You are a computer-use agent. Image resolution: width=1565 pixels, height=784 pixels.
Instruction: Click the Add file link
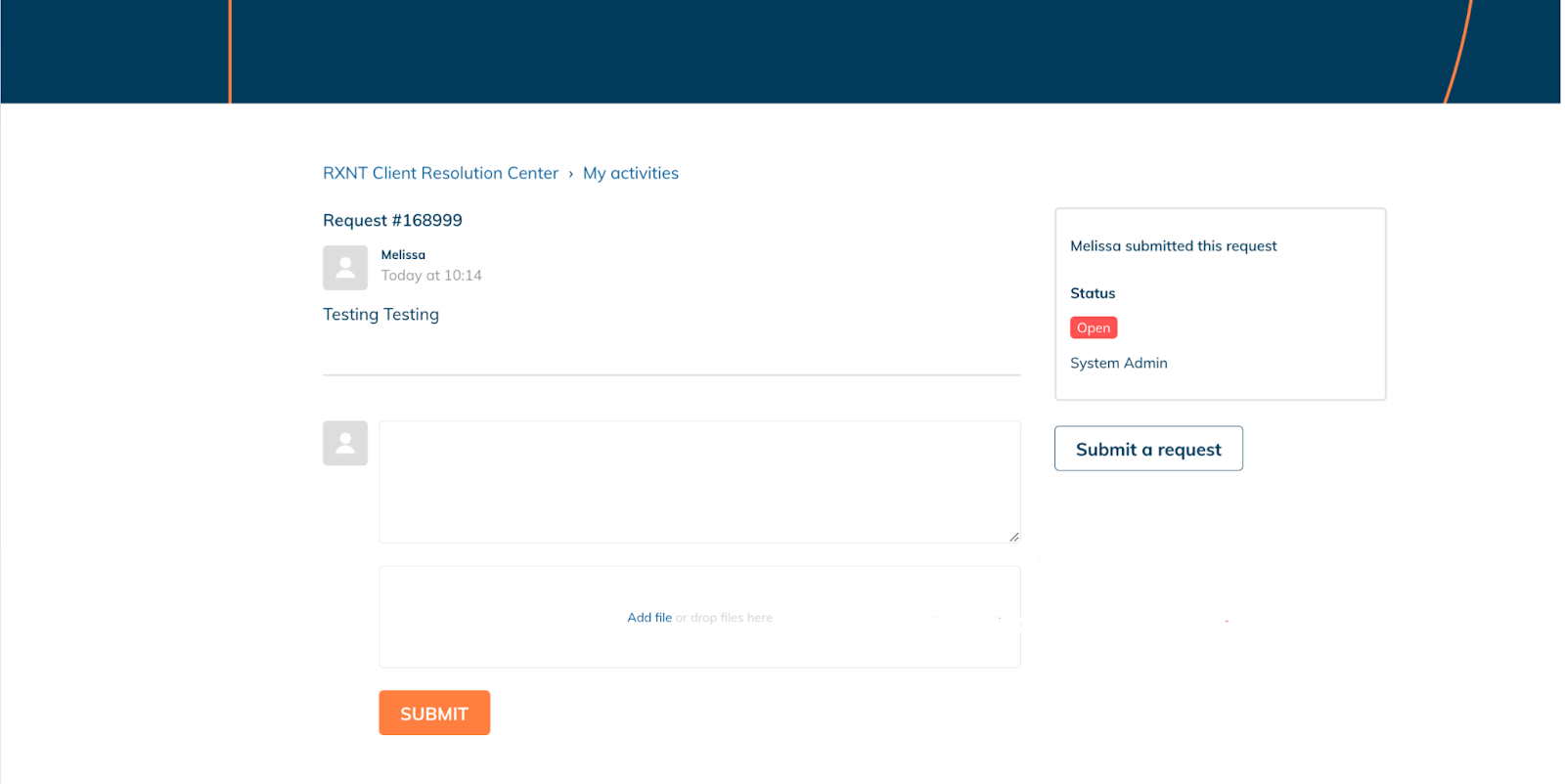point(648,618)
